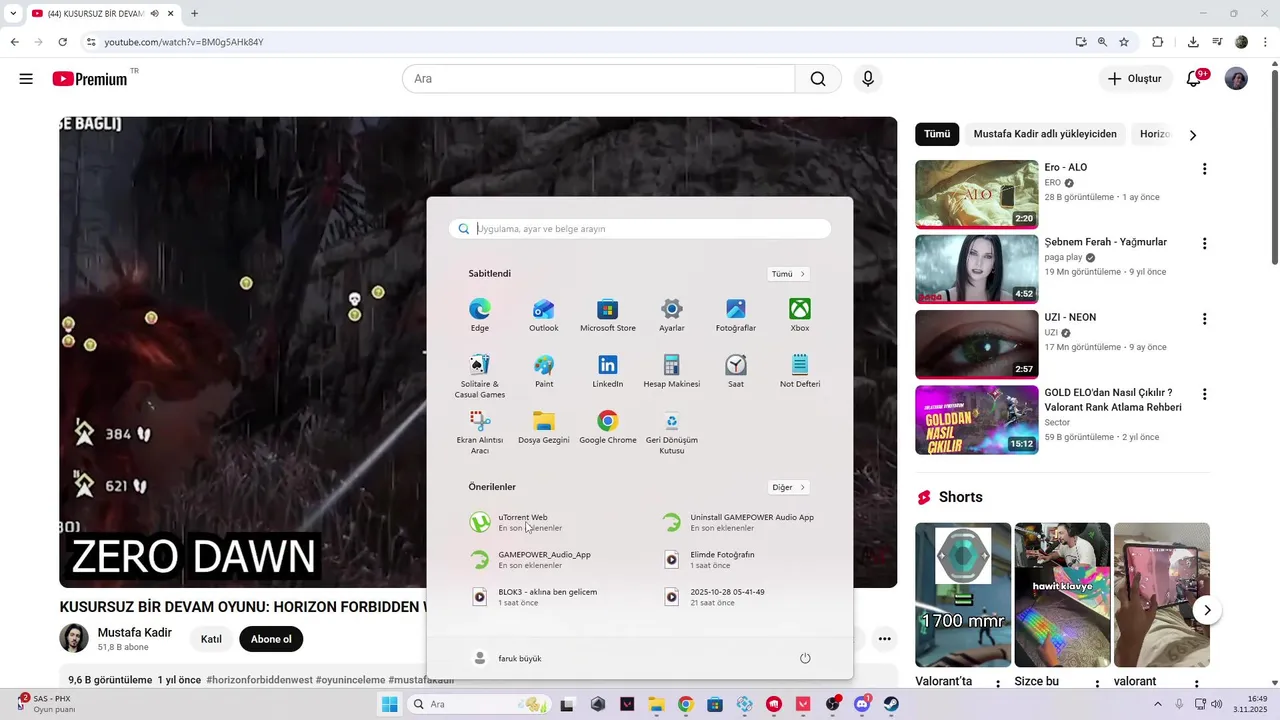Click the Katıl join button
Image resolution: width=1280 pixels, height=720 pixels.
point(211,639)
